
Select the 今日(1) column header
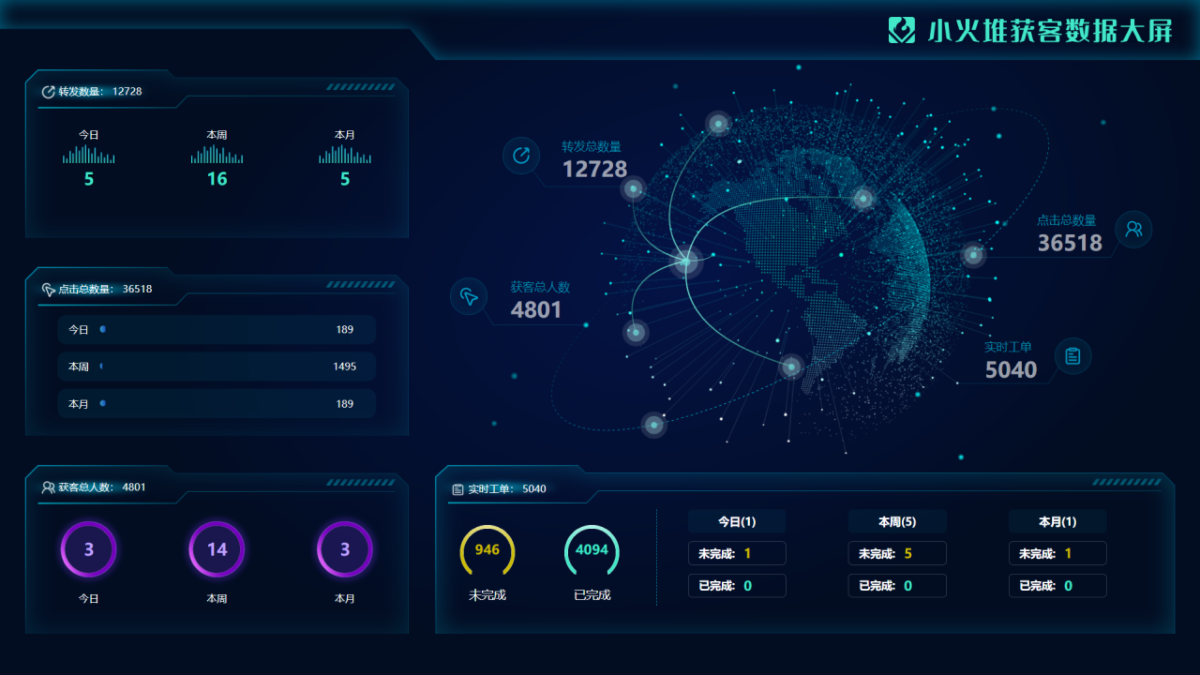(736, 522)
